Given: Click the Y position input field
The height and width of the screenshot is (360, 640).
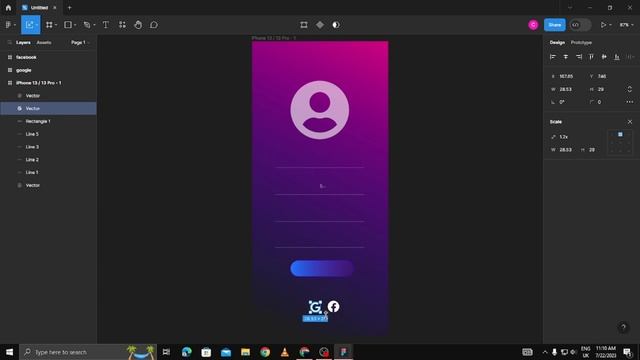Looking at the screenshot, I should (x=604, y=76).
